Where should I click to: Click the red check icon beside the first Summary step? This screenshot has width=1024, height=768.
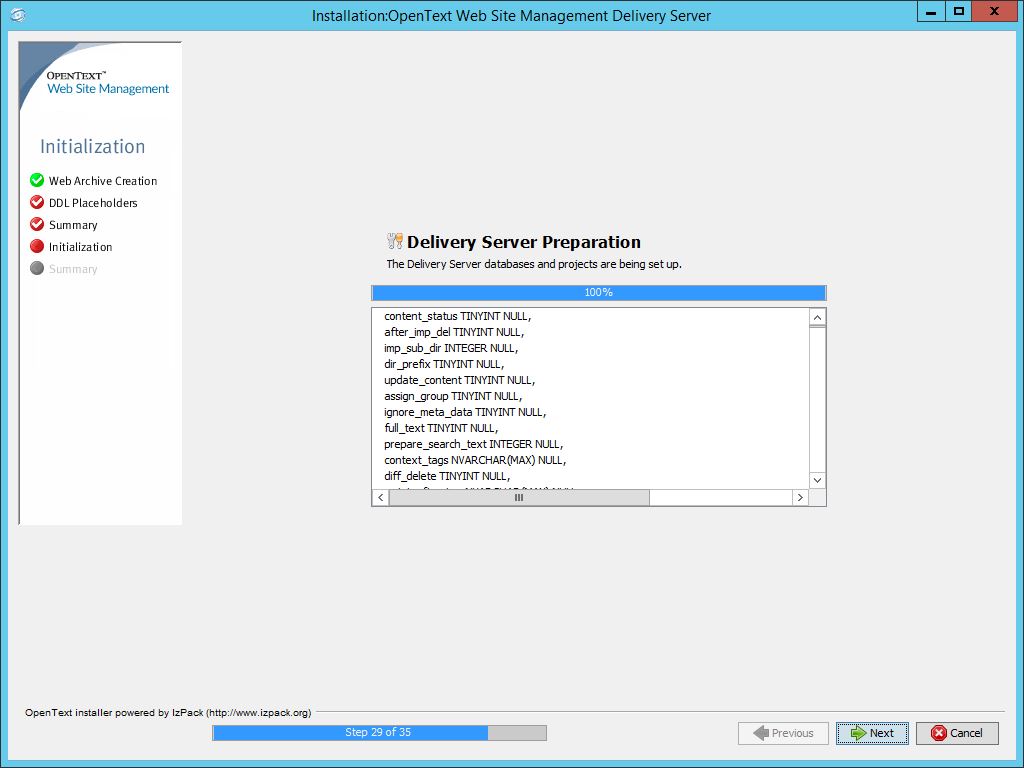coord(37,224)
